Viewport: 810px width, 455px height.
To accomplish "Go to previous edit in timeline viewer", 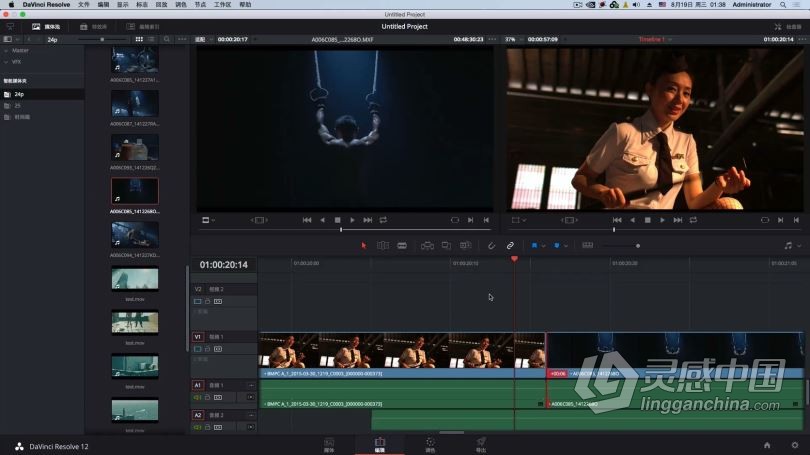I will (x=617, y=220).
